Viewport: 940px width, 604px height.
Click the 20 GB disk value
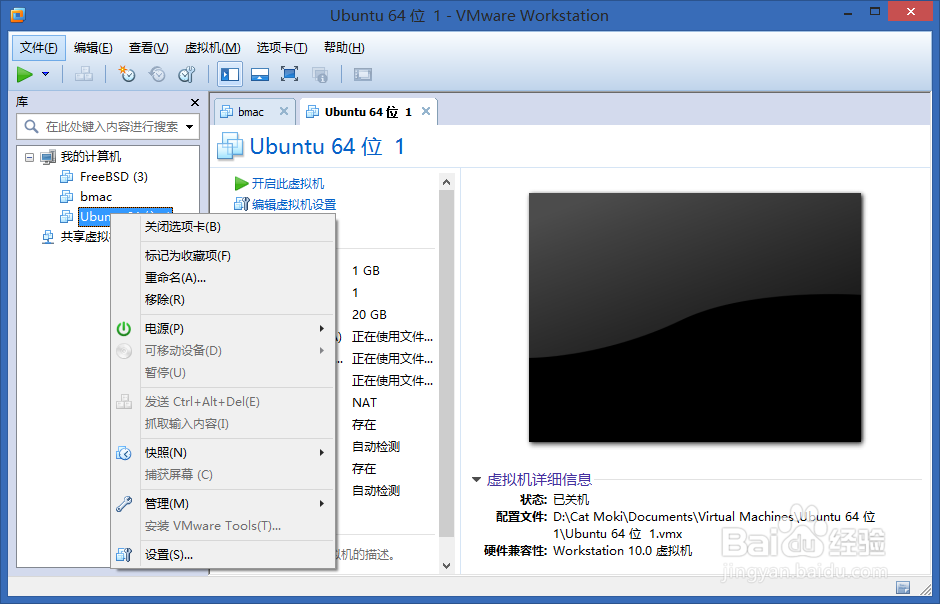pyautogui.click(x=369, y=315)
